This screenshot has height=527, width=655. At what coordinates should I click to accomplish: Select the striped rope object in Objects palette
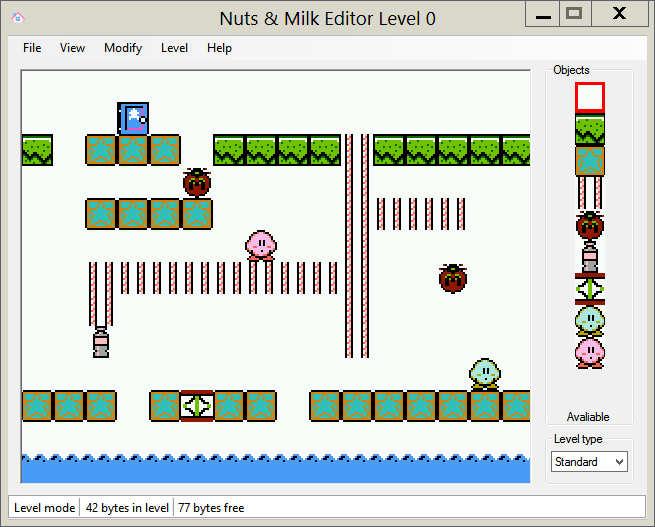point(589,193)
